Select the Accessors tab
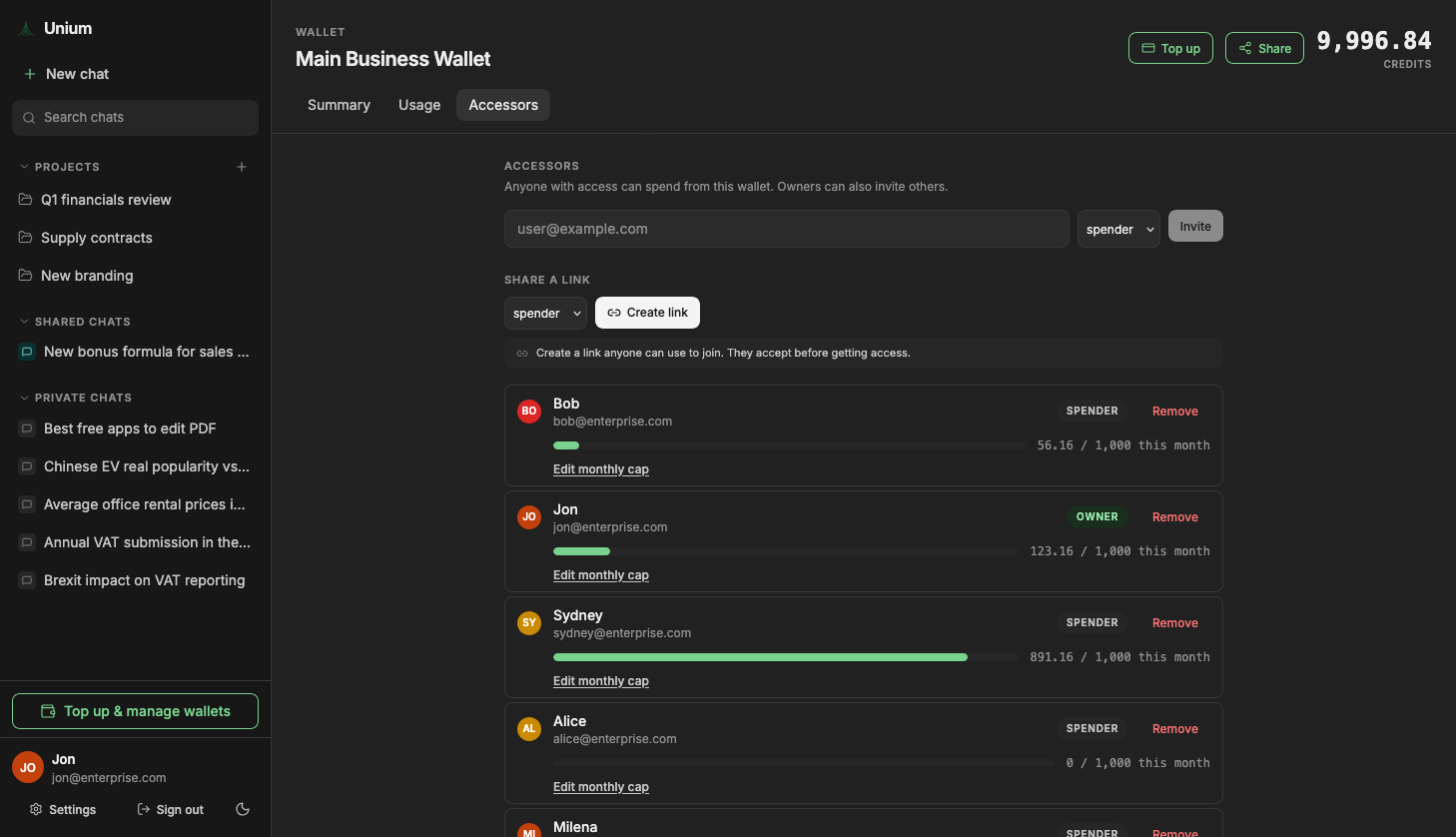The width and height of the screenshot is (1456, 837). pyautogui.click(x=503, y=105)
